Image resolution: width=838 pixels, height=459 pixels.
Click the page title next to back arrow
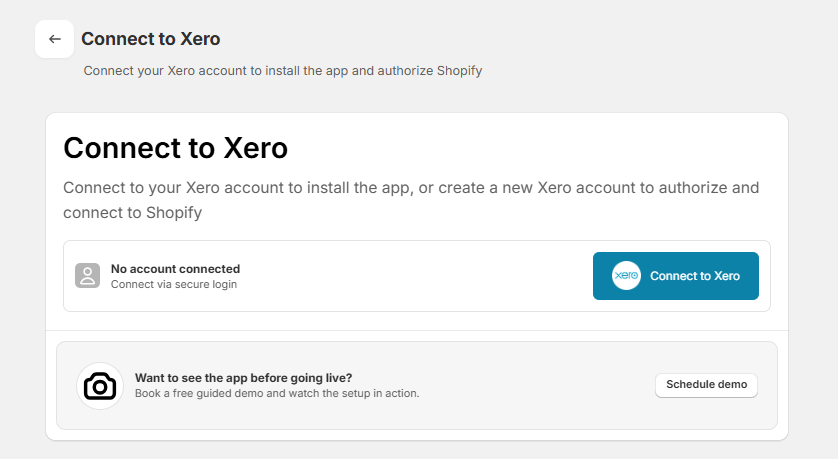click(151, 39)
